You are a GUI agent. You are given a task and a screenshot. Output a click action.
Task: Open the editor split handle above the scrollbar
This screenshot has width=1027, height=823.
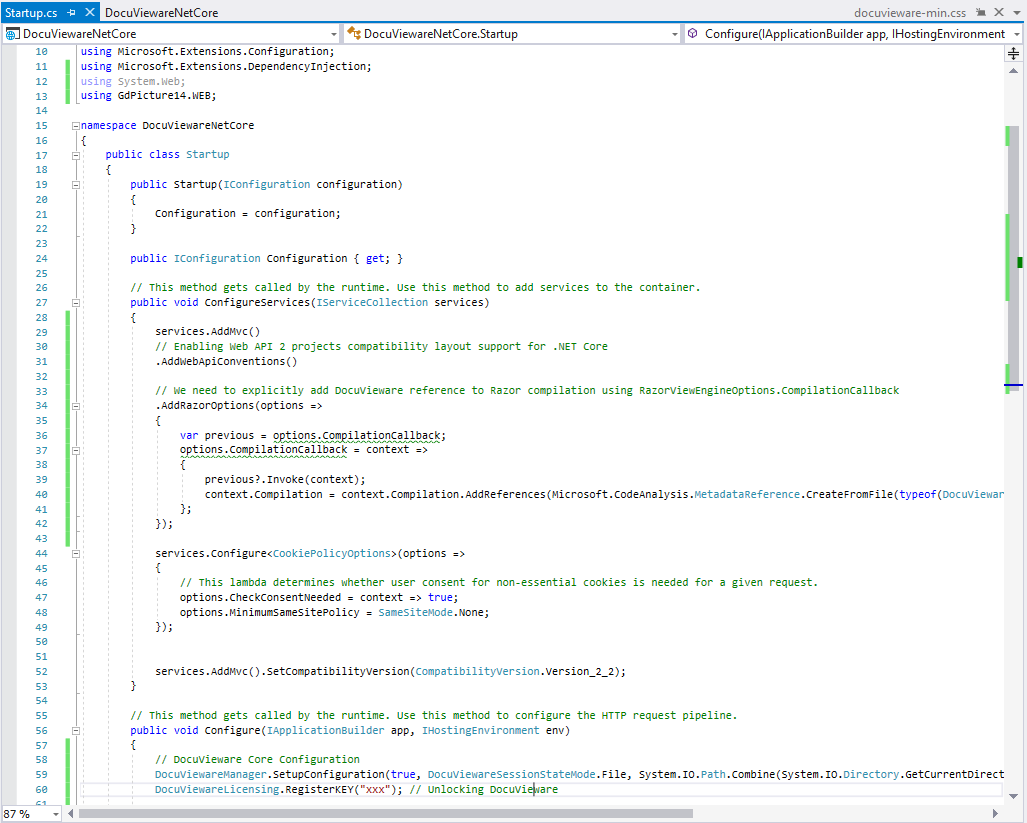pyautogui.click(x=1013, y=52)
